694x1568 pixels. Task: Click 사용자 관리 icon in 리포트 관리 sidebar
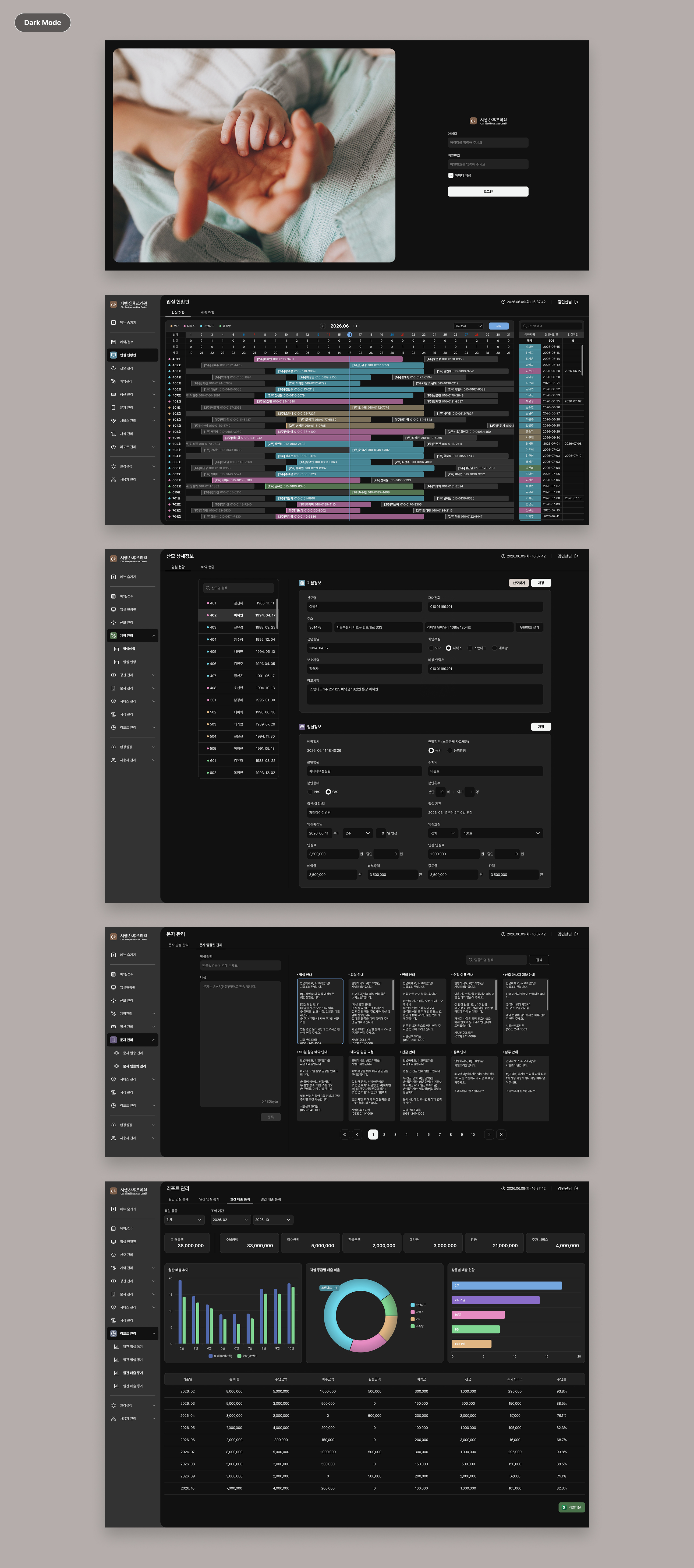click(113, 1418)
